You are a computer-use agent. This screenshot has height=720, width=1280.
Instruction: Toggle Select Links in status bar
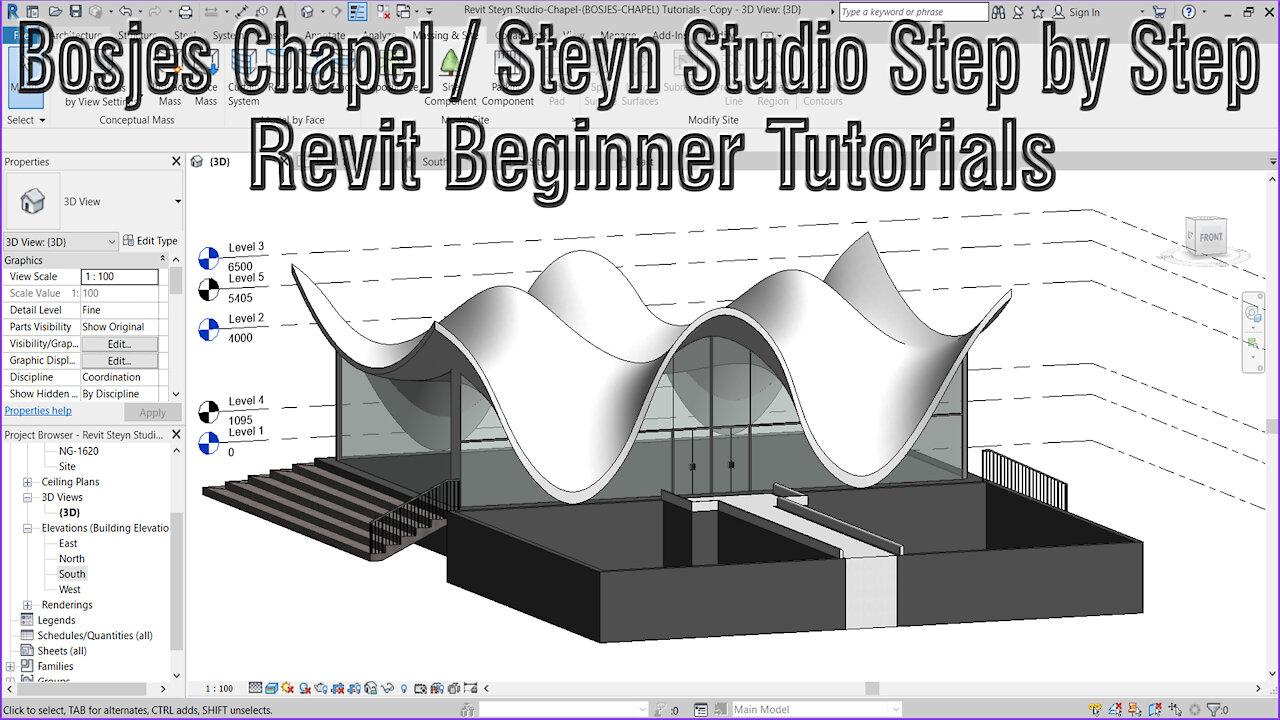tap(1095, 709)
